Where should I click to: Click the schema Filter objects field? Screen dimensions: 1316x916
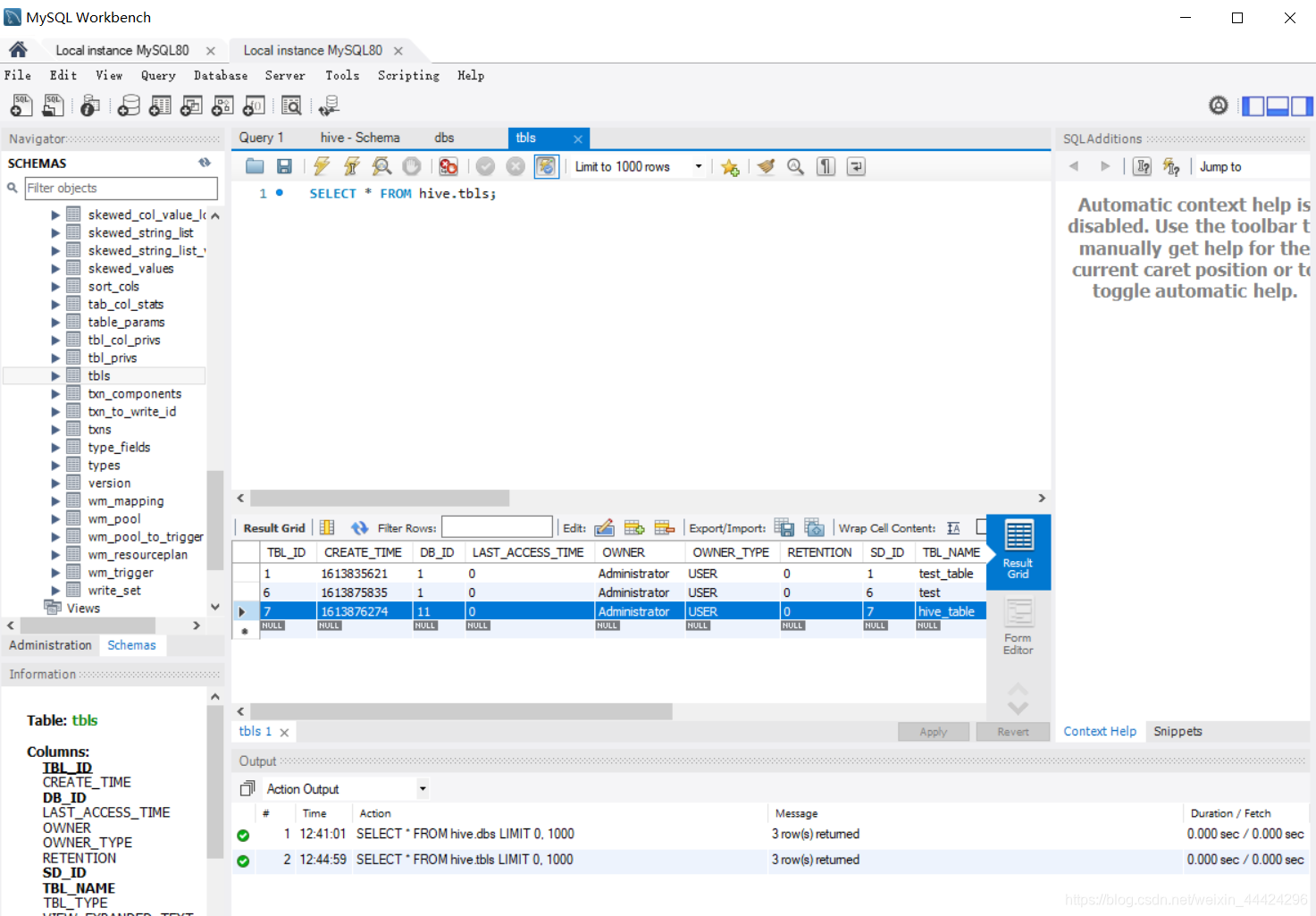click(x=122, y=189)
